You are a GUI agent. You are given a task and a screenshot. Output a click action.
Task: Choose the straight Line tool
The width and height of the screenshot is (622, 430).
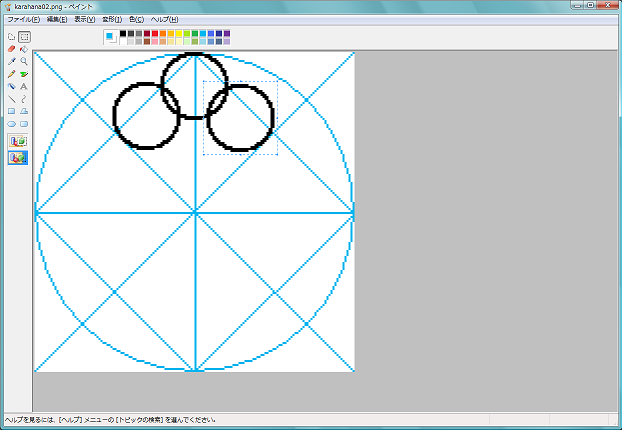pos(12,99)
